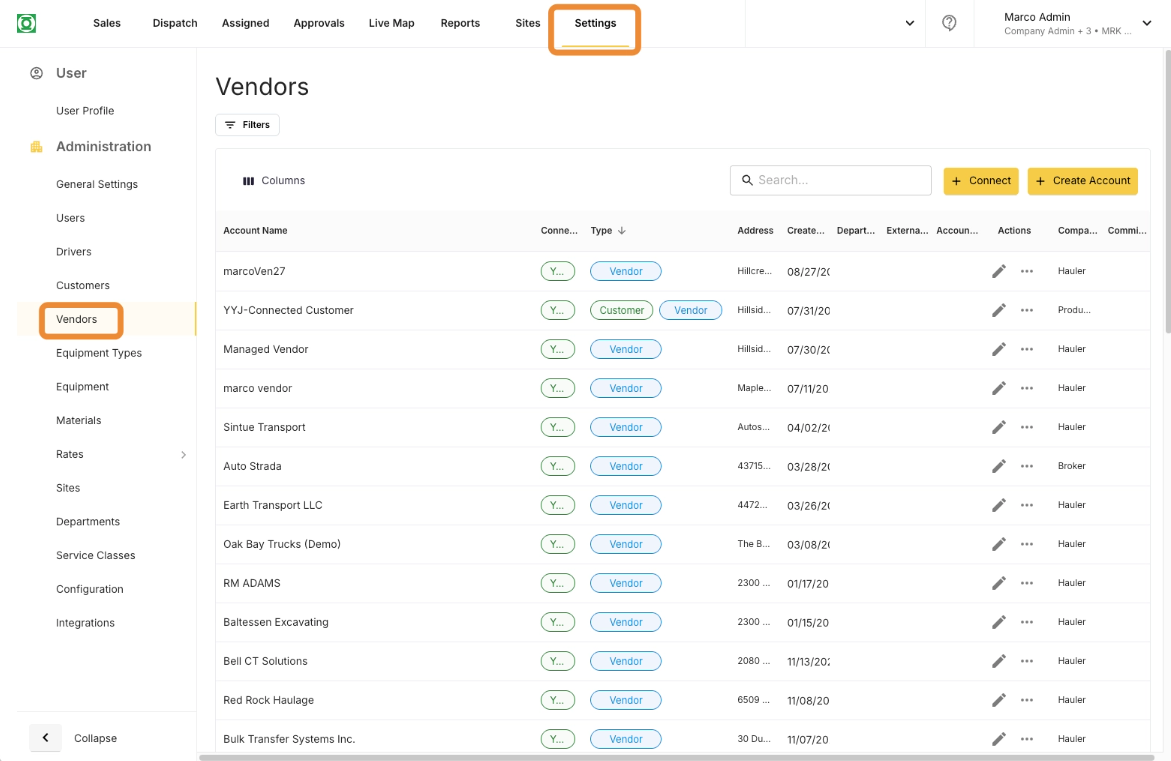
Task: Edit Sintue Transport with pencil icon
Action: tap(998, 427)
